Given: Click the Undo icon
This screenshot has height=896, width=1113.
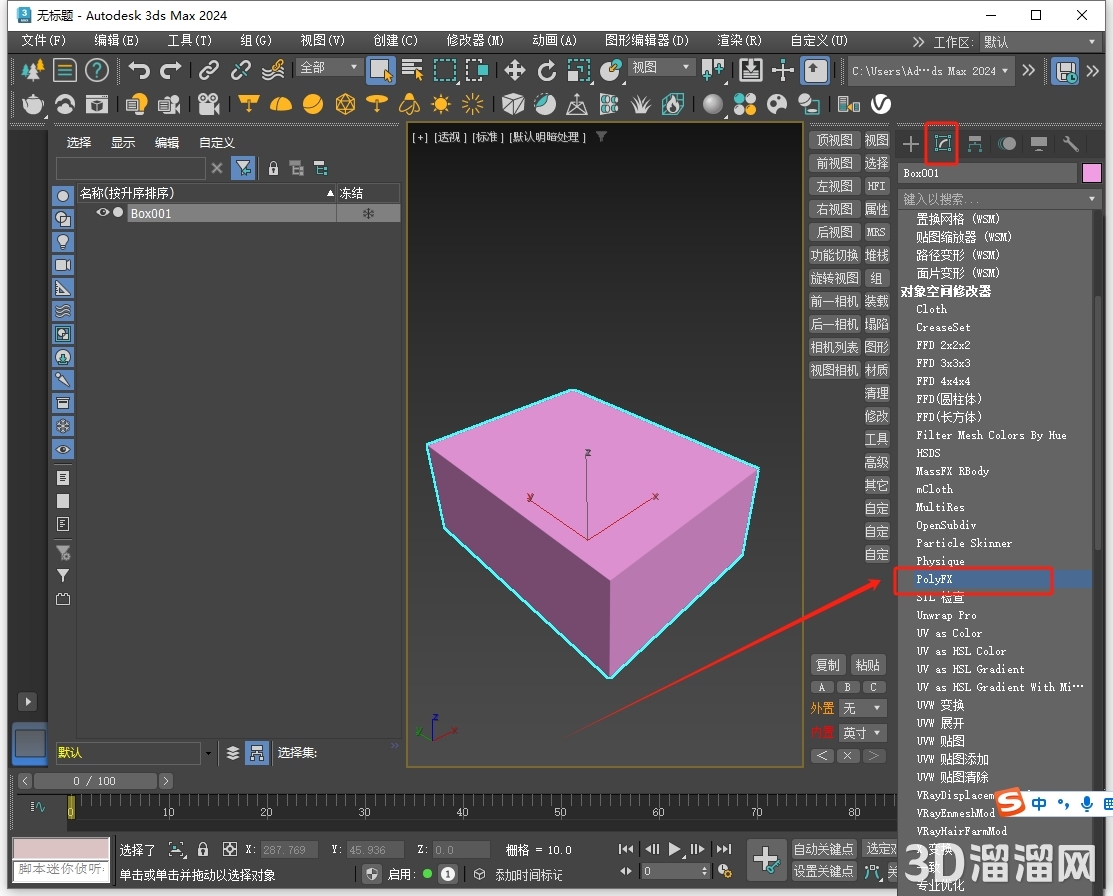Looking at the screenshot, I should (x=140, y=68).
